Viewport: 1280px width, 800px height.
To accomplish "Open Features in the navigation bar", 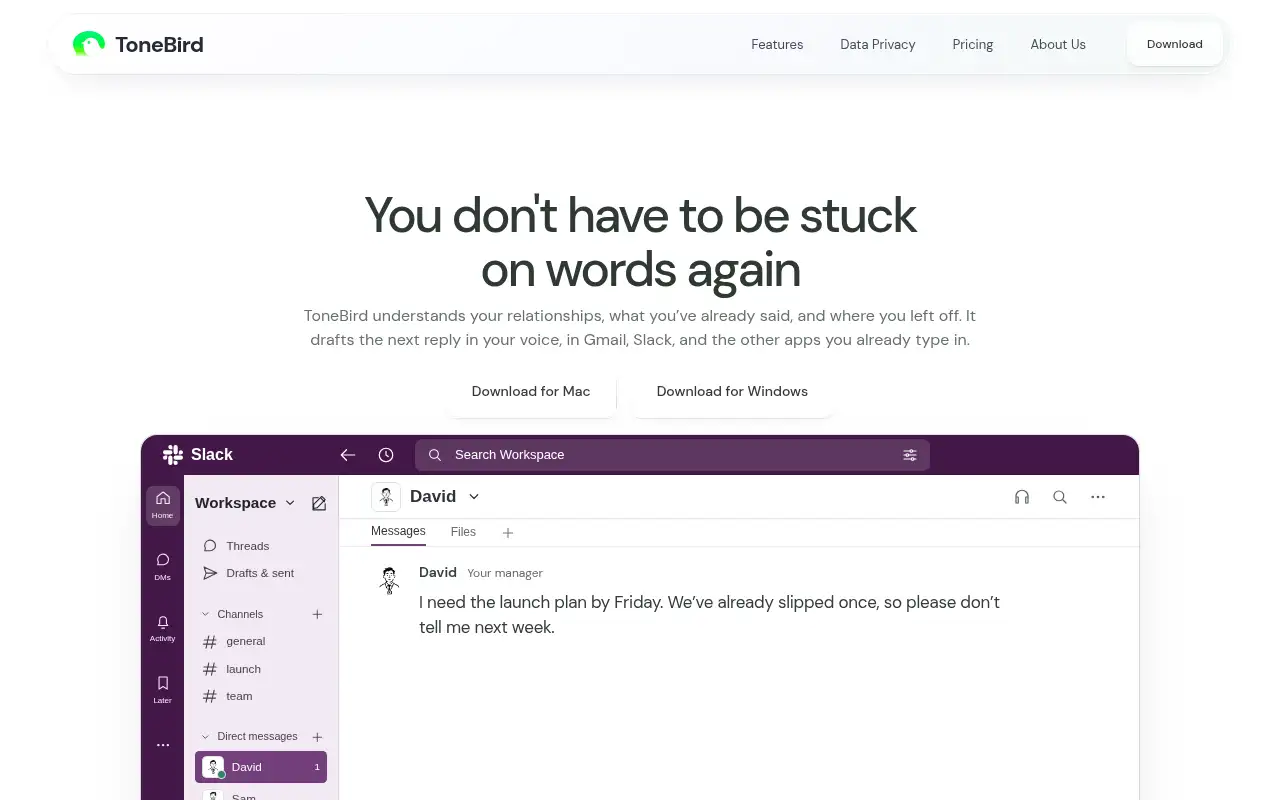I will click(x=777, y=44).
